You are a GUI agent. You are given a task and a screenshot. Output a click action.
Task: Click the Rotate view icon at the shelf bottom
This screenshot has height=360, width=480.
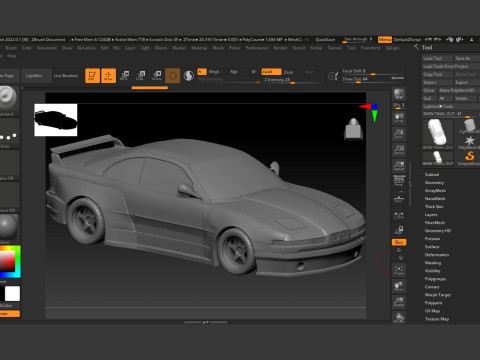[399, 317]
